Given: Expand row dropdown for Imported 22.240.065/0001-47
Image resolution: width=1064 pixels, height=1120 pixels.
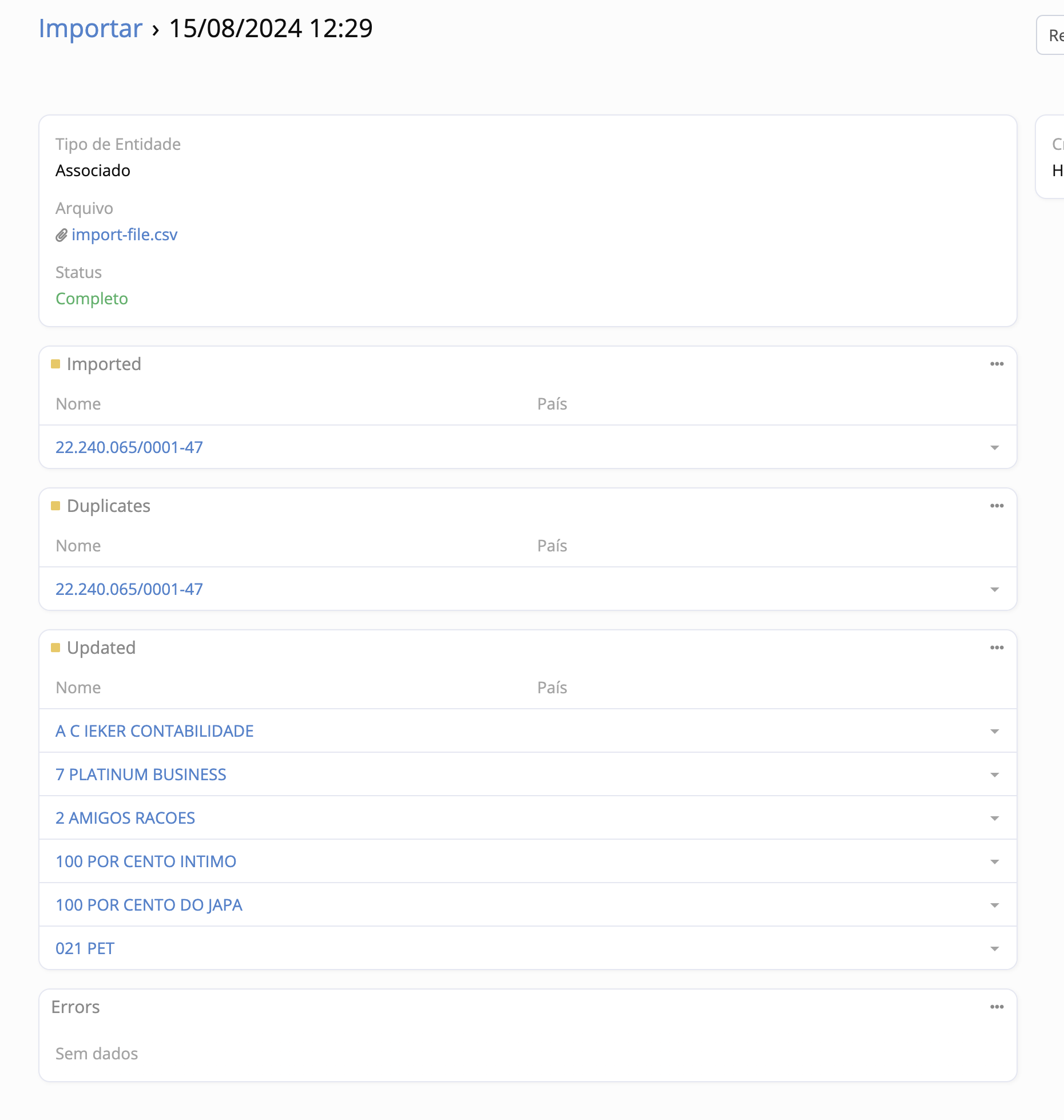Looking at the screenshot, I should [994, 448].
